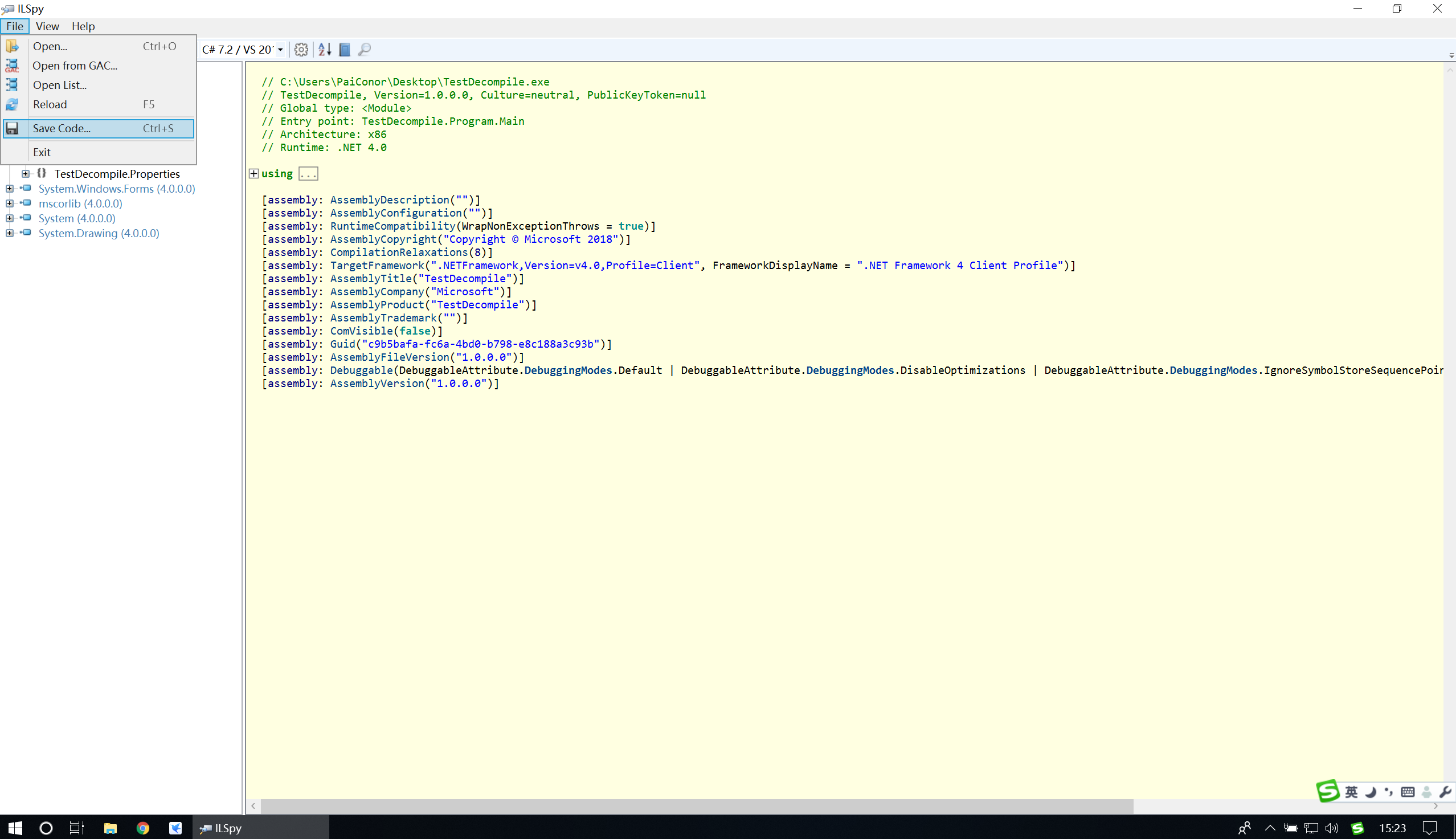Select System (4.0.0.0) assembly
Screen dimensions: 1456x839
coord(76,218)
